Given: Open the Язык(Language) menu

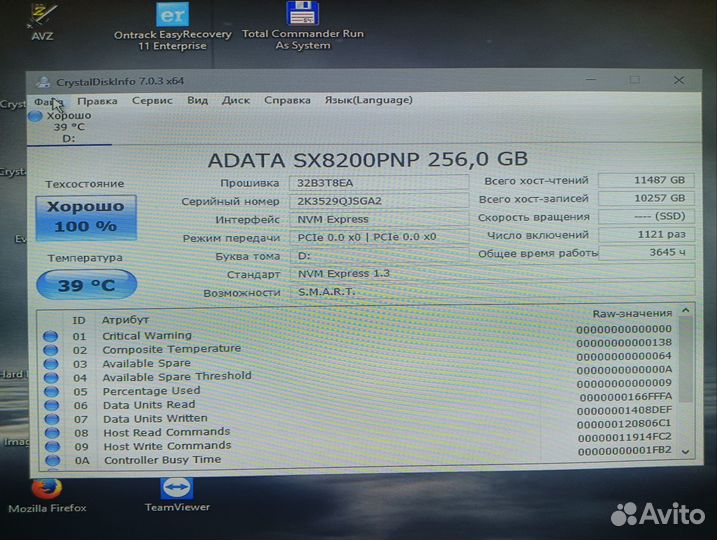Looking at the screenshot, I should point(369,100).
